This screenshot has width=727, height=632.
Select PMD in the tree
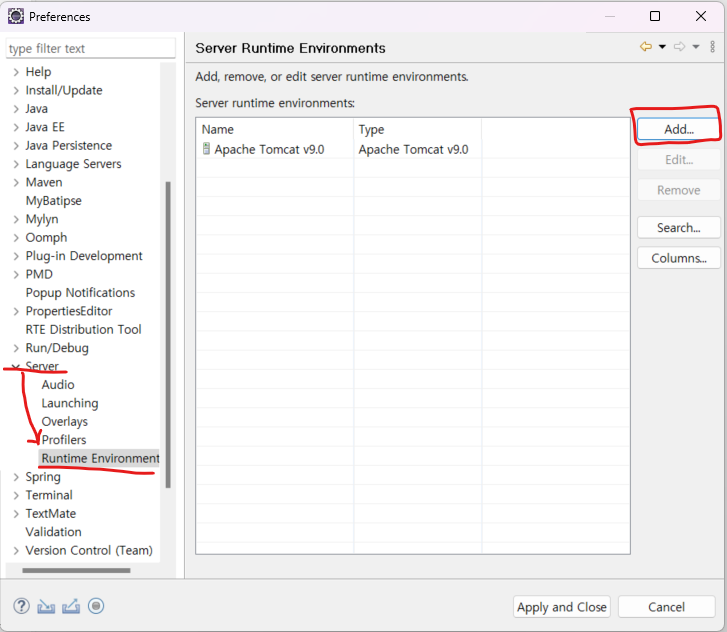click(39, 274)
